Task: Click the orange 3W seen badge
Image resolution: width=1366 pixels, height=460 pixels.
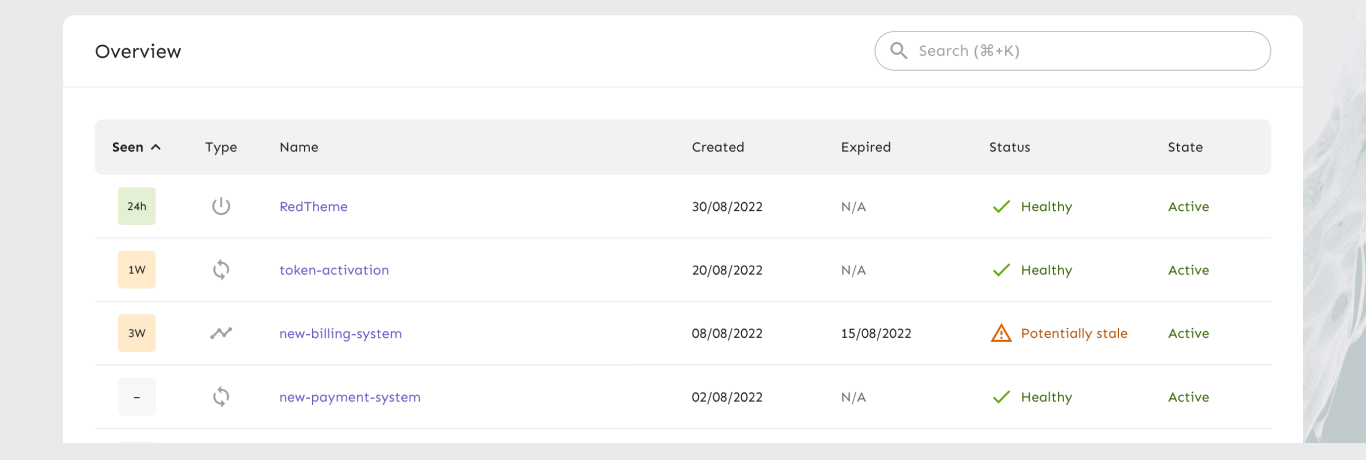Action: (x=137, y=333)
